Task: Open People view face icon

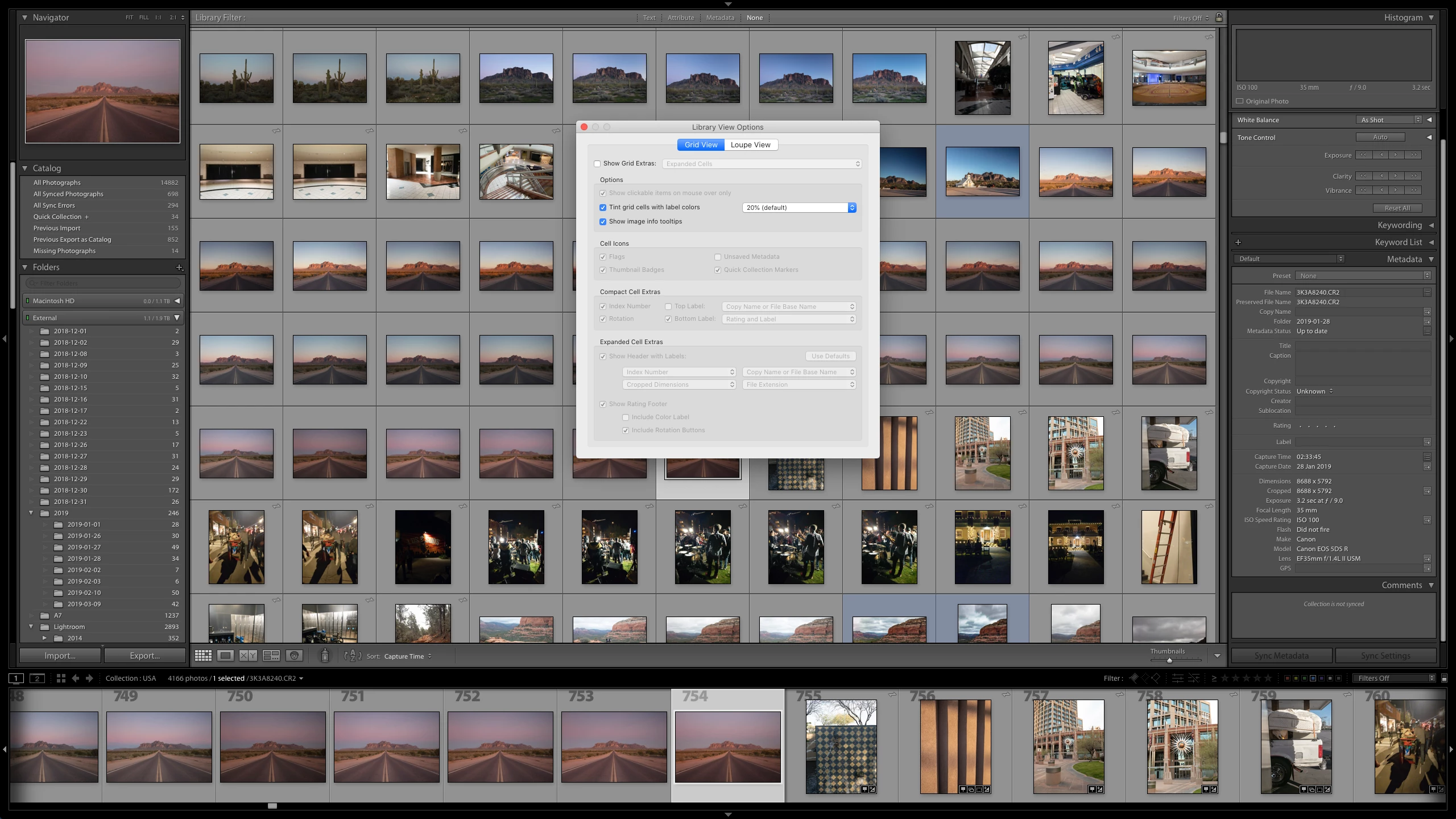Action: [x=294, y=656]
